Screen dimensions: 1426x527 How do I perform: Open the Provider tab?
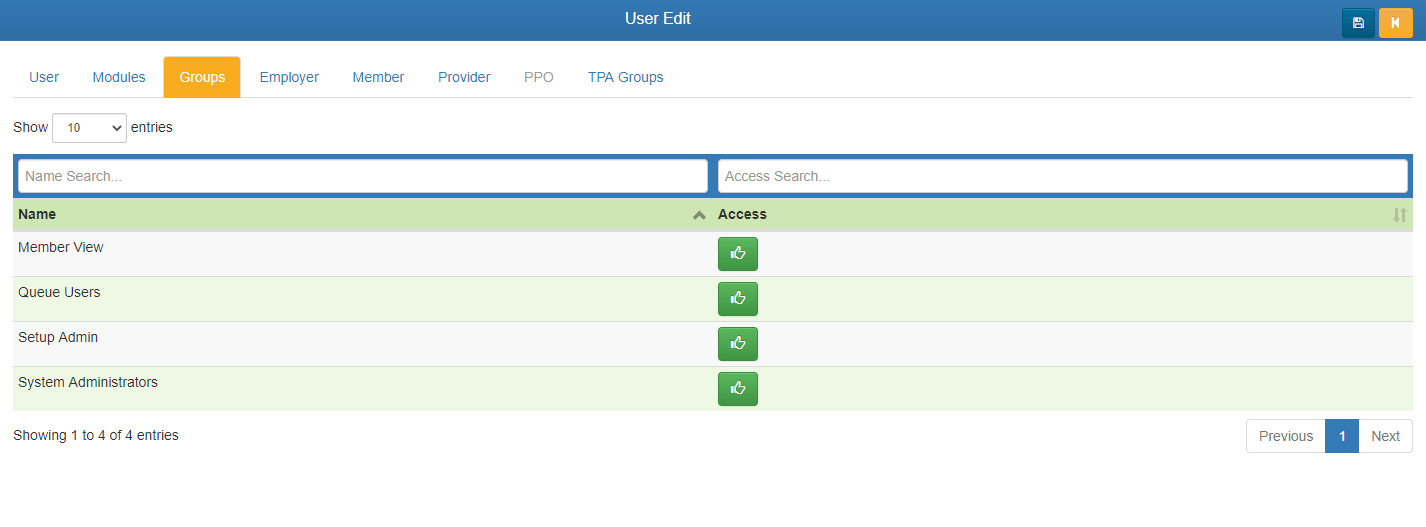(x=464, y=77)
